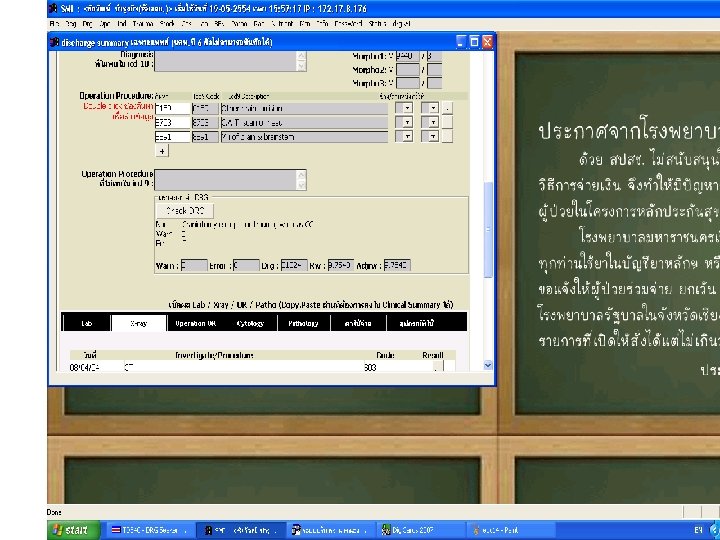Screen dimensions: 720x540
Task: Open first dropdown in the CAT scan row
Action: [404, 123]
